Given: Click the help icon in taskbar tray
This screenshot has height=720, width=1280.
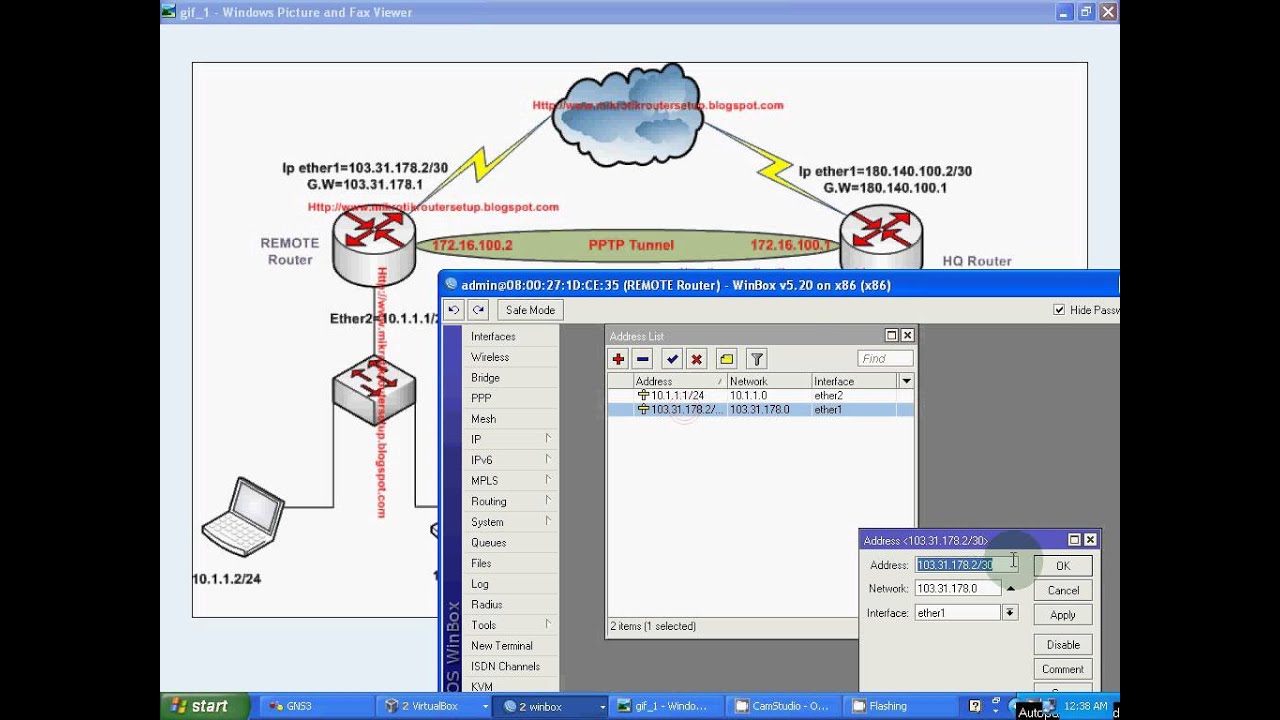Looking at the screenshot, I should (975, 706).
